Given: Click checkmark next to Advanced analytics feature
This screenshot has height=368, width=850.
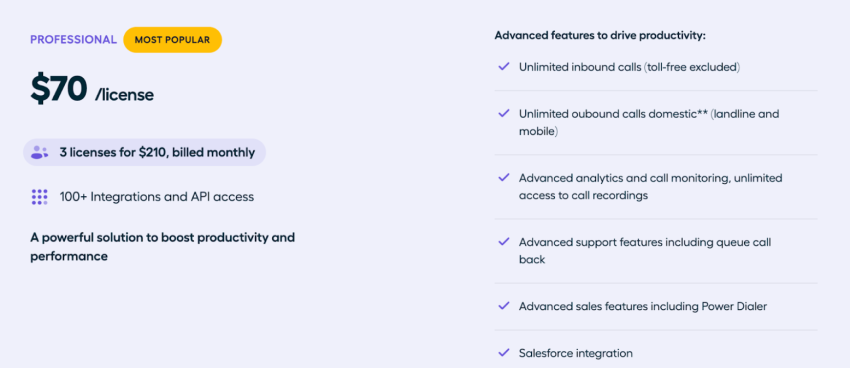Looking at the screenshot, I should click(504, 178).
